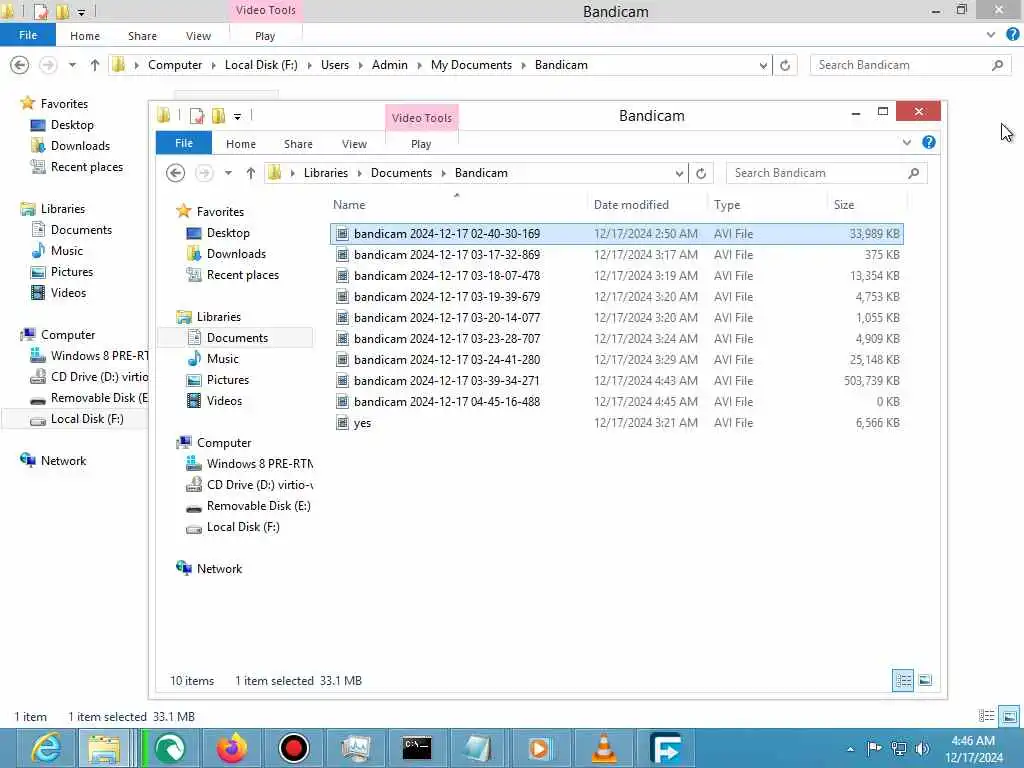Image resolution: width=1024 pixels, height=768 pixels.
Task: Customize Quick Access Toolbar dropdown, front window
Action: 237,117
